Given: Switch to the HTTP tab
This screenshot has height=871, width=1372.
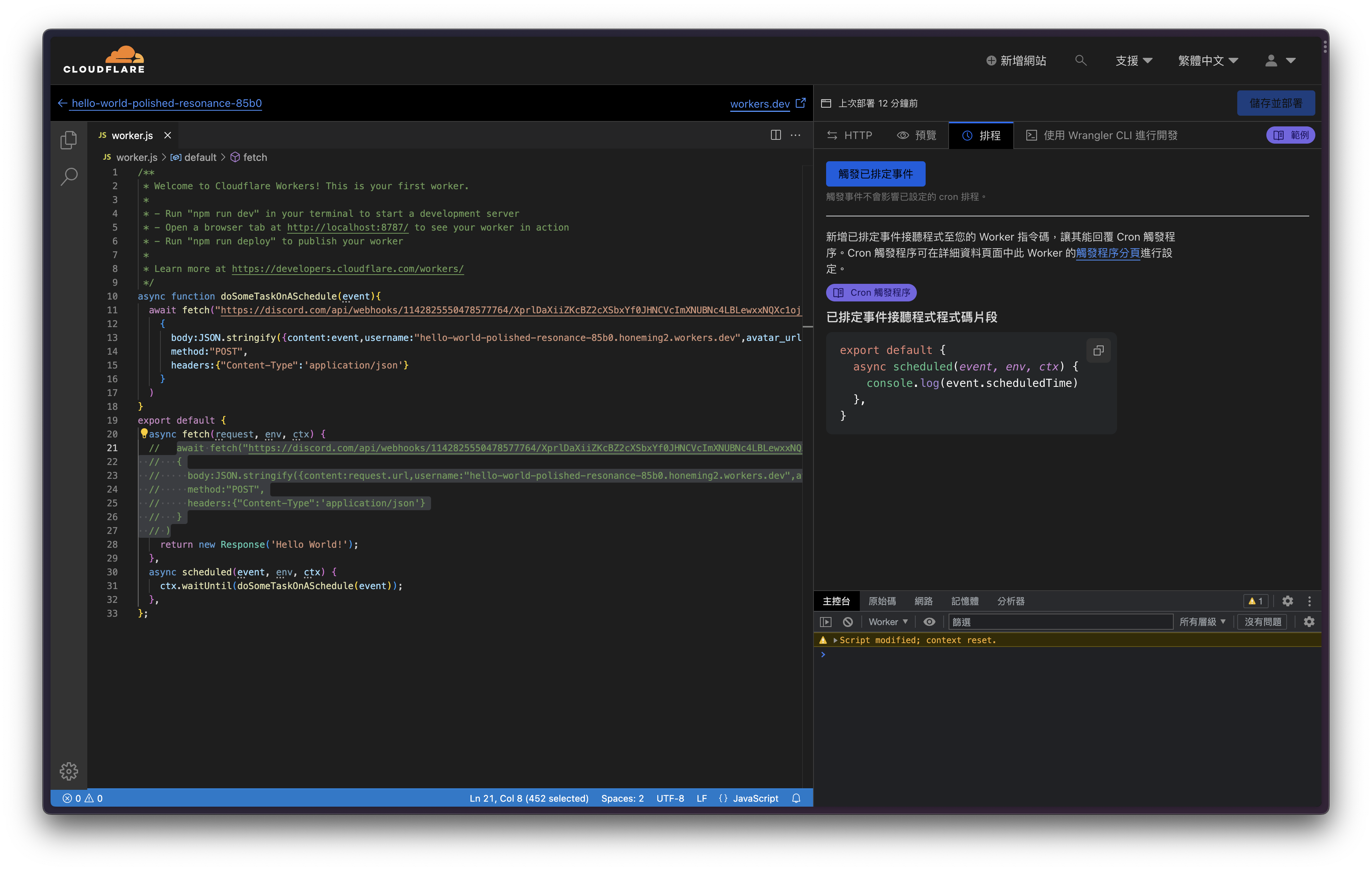Looking at the screenshot, I should tap(849, 135).
